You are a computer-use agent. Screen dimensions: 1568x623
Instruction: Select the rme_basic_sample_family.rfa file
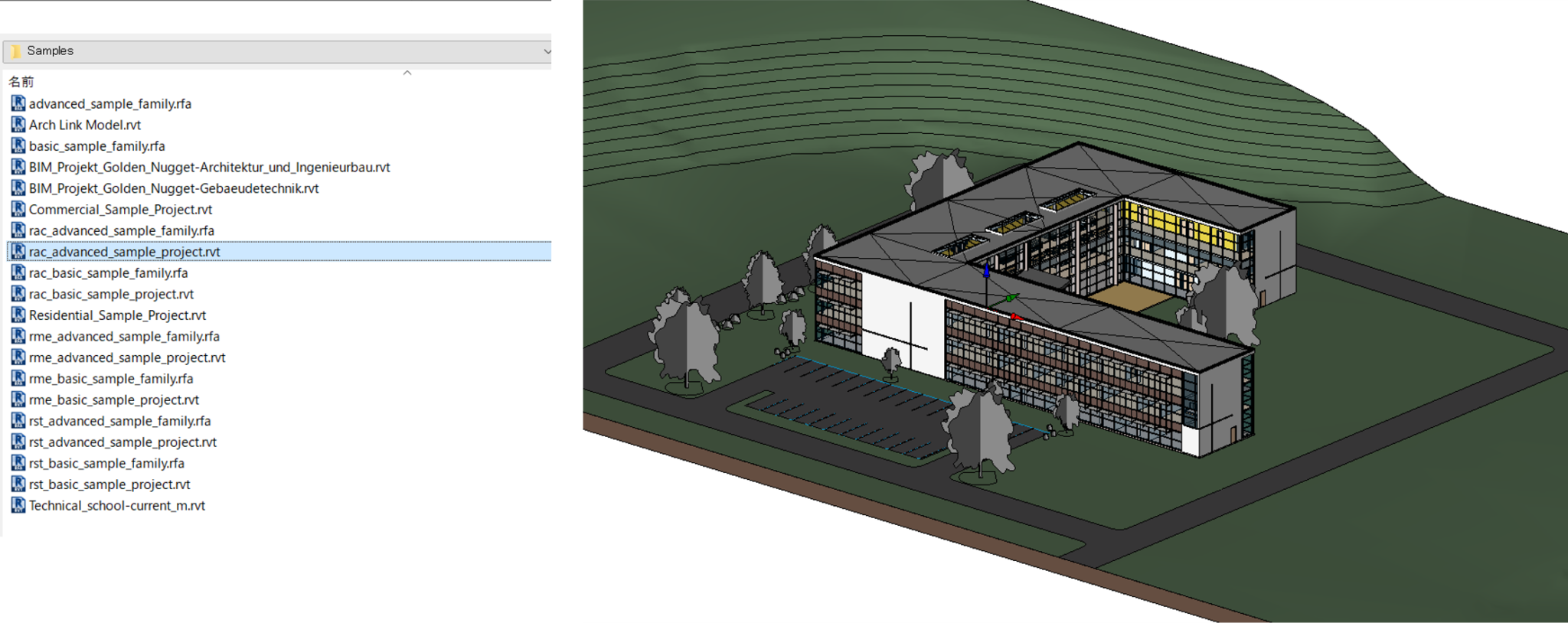tap(111, 379)
